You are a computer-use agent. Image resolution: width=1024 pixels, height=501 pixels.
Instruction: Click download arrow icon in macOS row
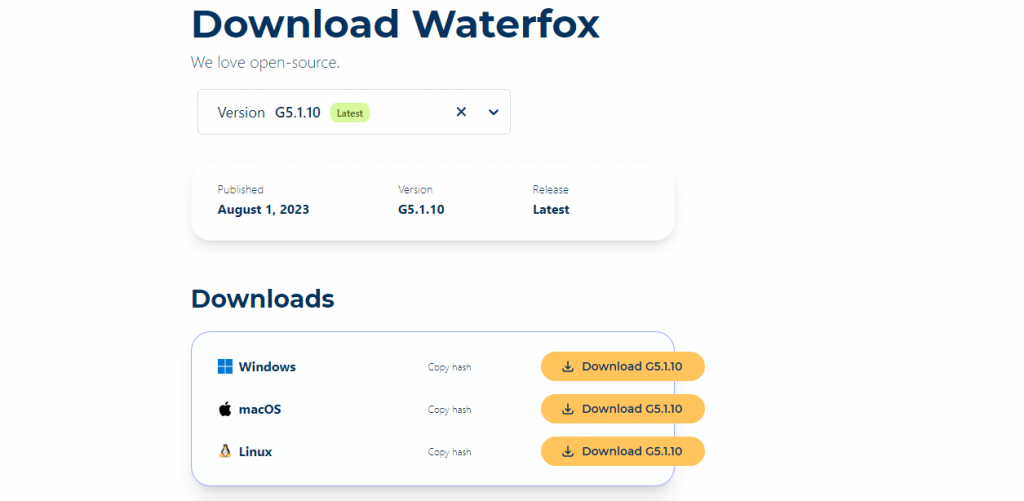567,409
